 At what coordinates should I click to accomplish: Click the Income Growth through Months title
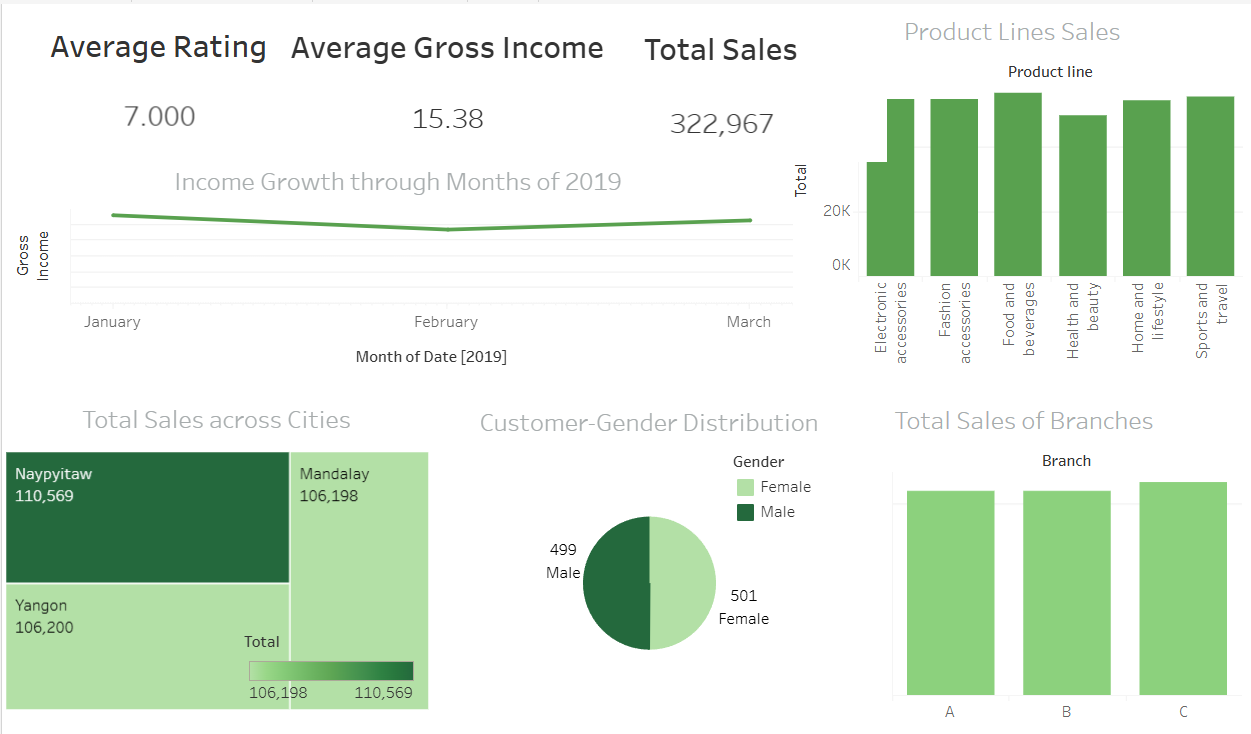398,182
